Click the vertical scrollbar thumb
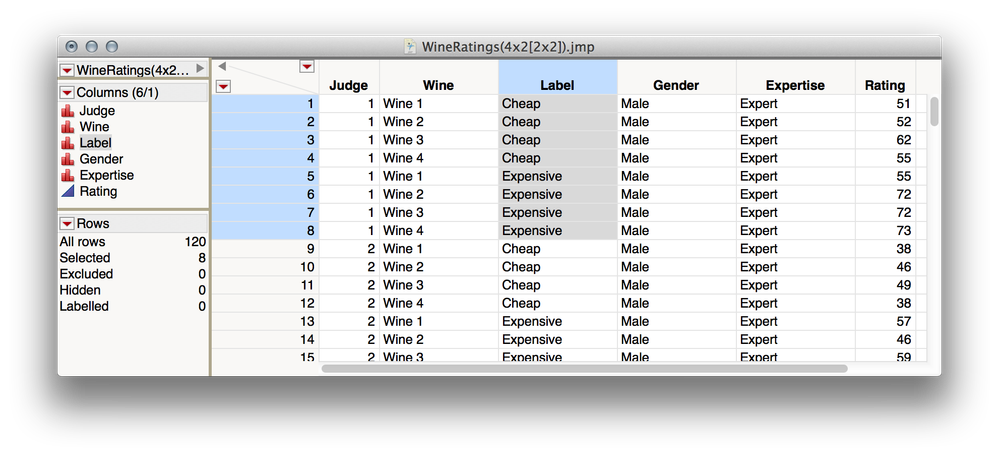Image resolution: width=999 pixels, height=456 pixels. [934, 111]
